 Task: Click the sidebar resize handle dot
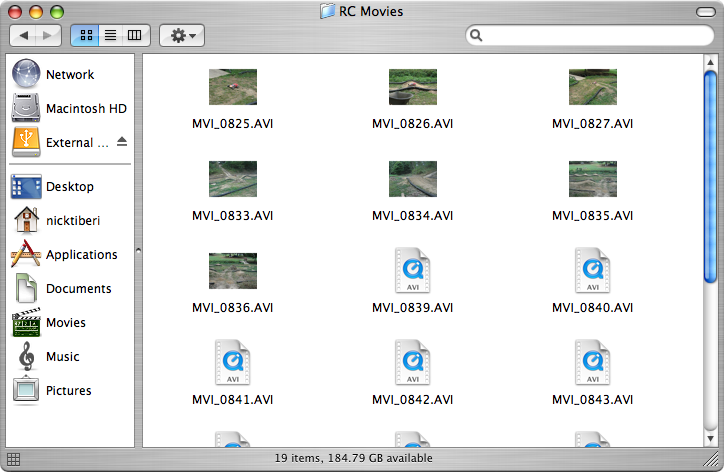coord(138,251)
